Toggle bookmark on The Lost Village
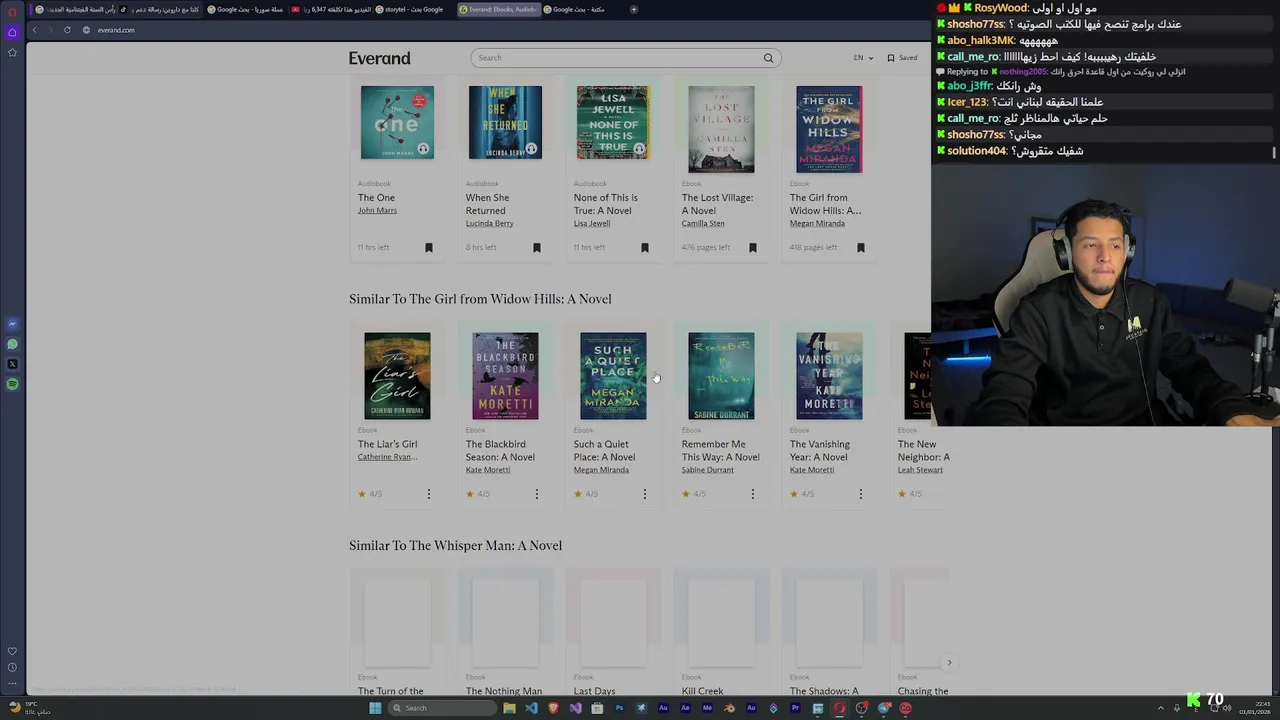Viewport: 1280px width, 720px height. 753,248
